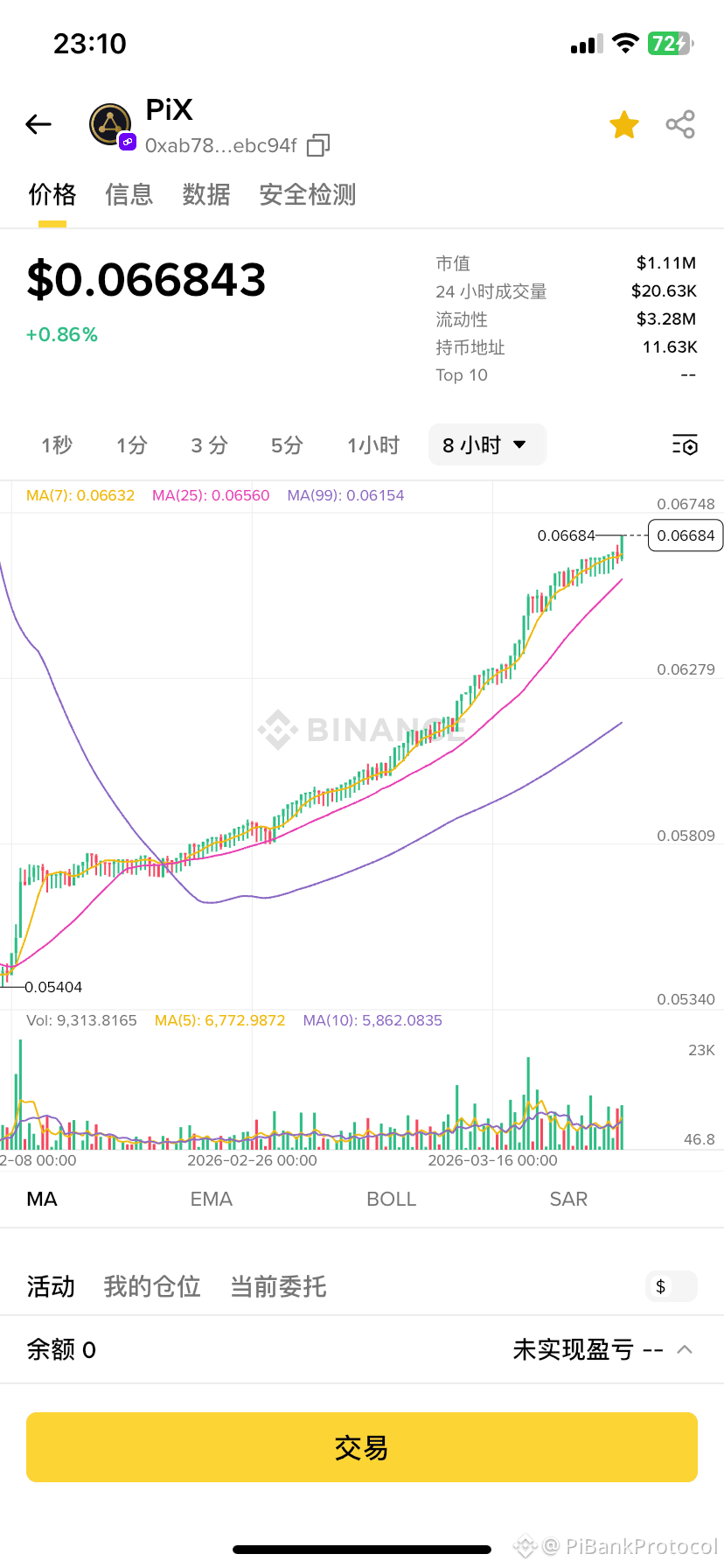Expand the 未实现盈亏 chevron
Screen dimensions: 724x1568
pyautogui.click(x=686, y=1349)
